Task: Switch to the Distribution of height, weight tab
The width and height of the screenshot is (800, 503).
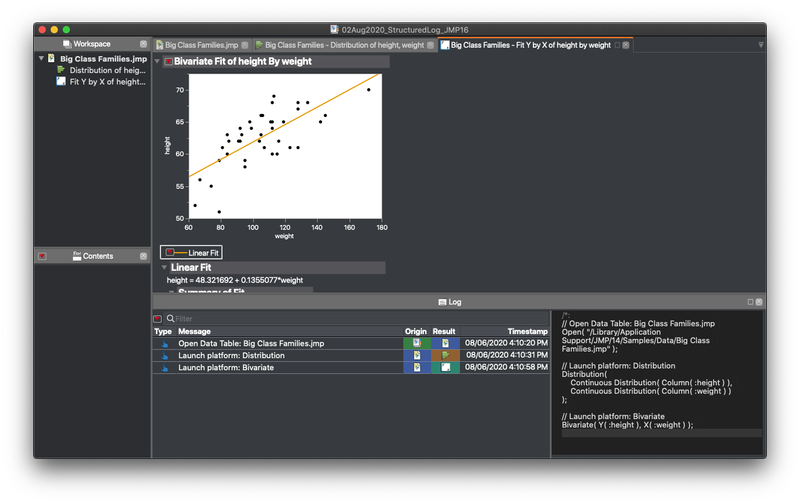Action: pos(344,45)
